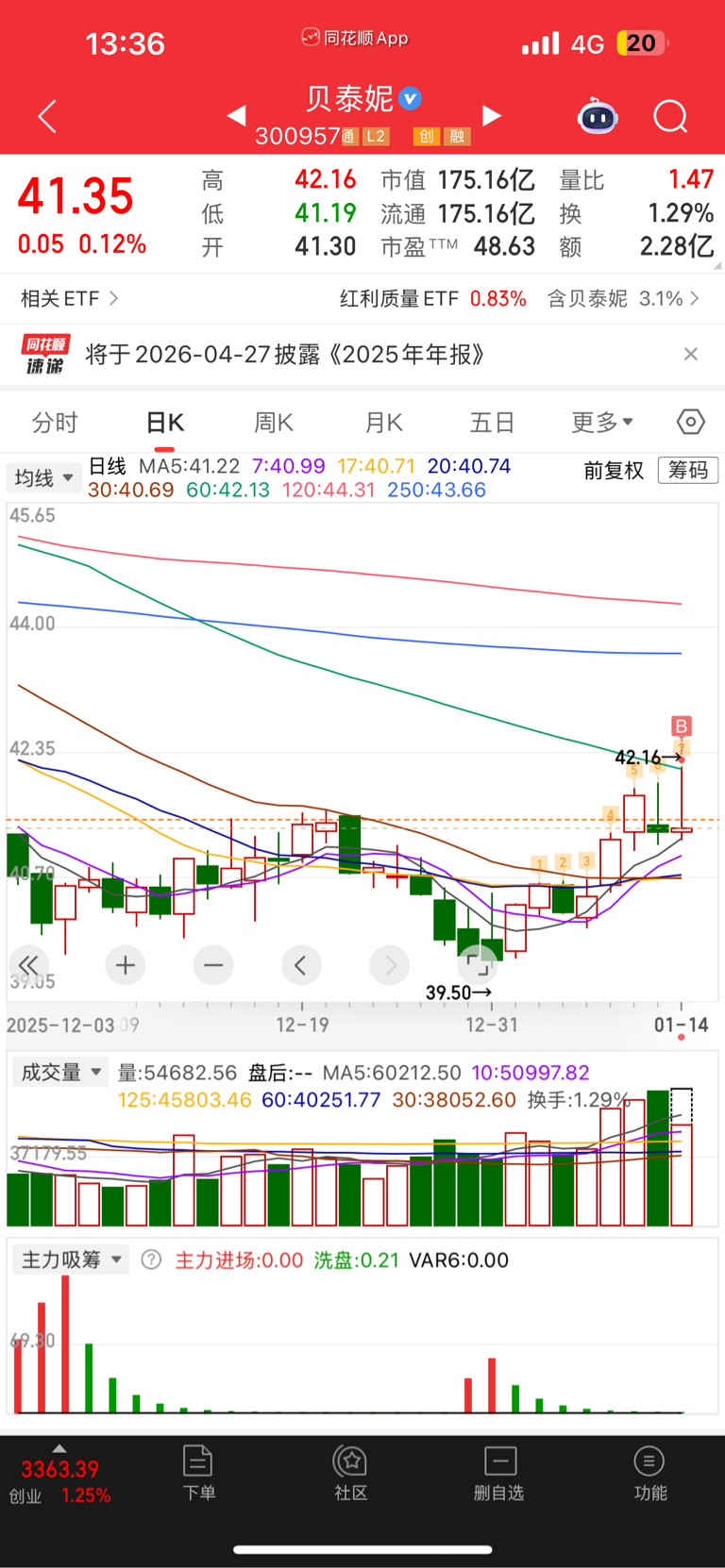Open the 相关ETF link
This screenshot has height=1568, width=725.
point(69,299)
